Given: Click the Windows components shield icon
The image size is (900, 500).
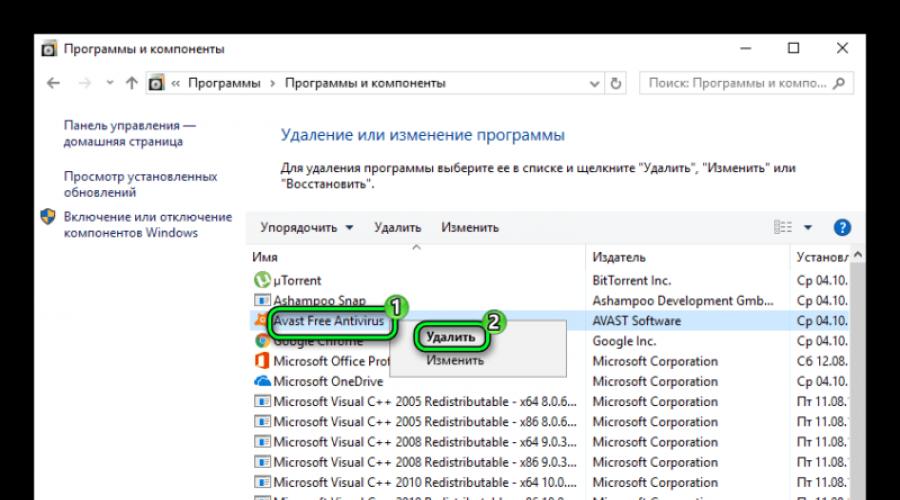Looking at the screenshot, I should (x=48, y=216).
